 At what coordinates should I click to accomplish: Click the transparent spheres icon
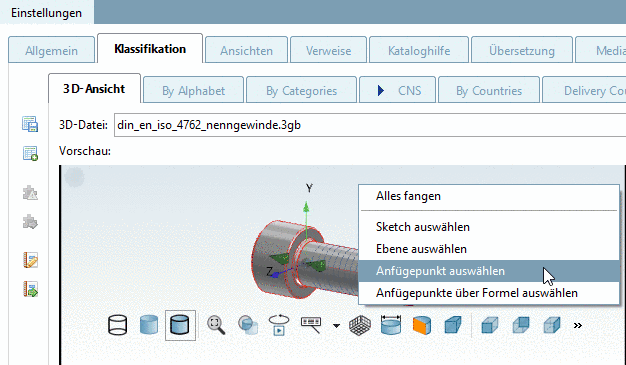pos(248,325)
